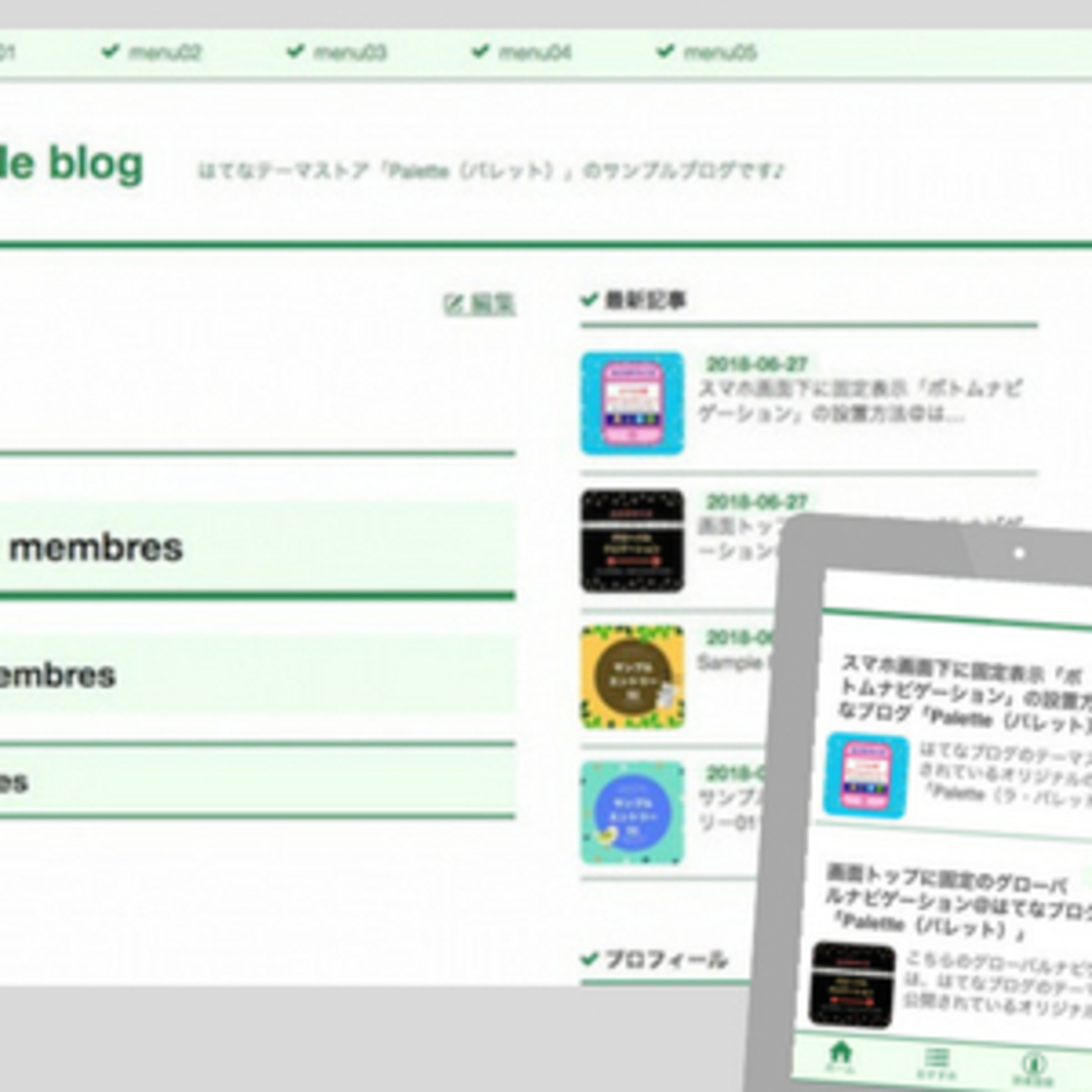The image size is (1092, 1092).
Task: Open the pink and blue article thumbnail in sidebar
Action: 632,403
